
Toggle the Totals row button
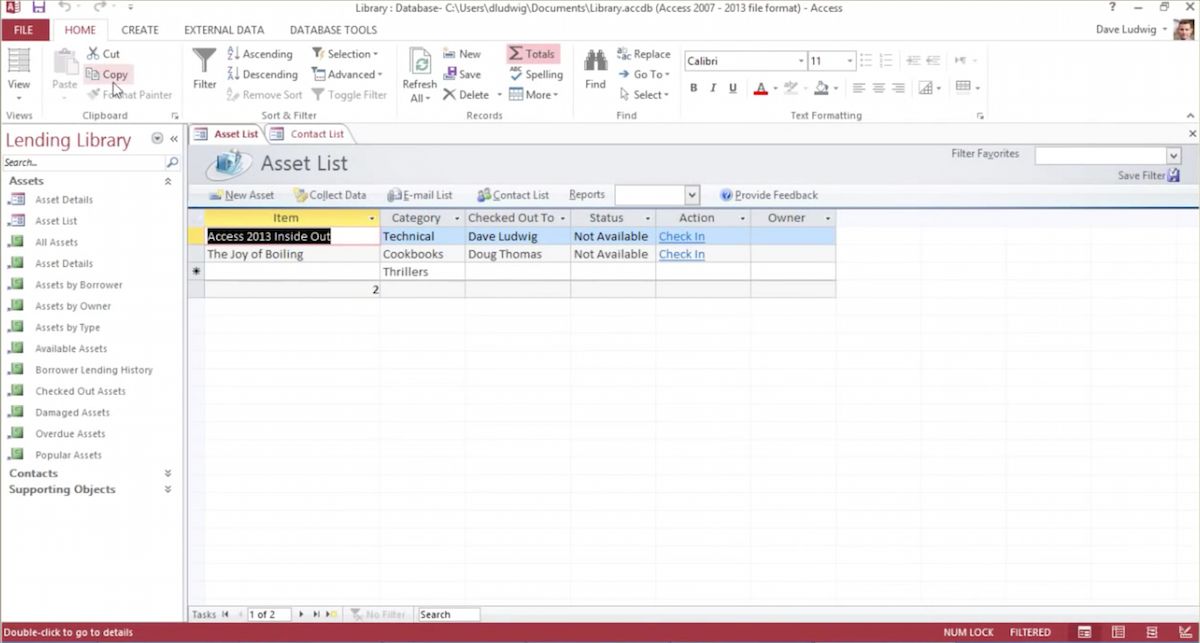532,54
